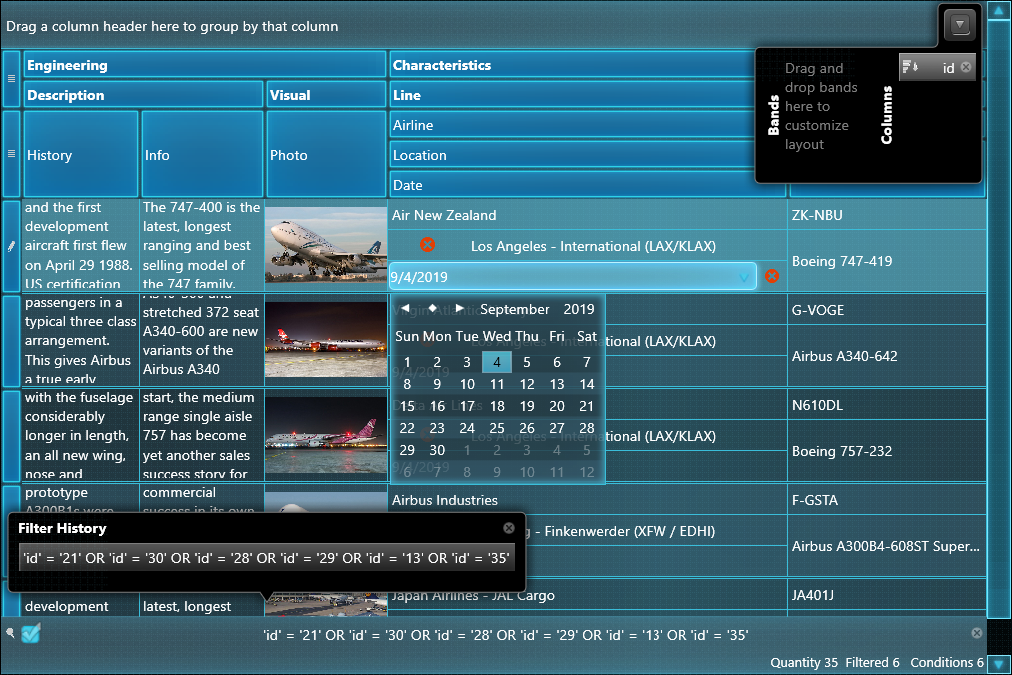Click the Columns section label
Viewport: 1012px width, 675px height.
pos(887,115)
